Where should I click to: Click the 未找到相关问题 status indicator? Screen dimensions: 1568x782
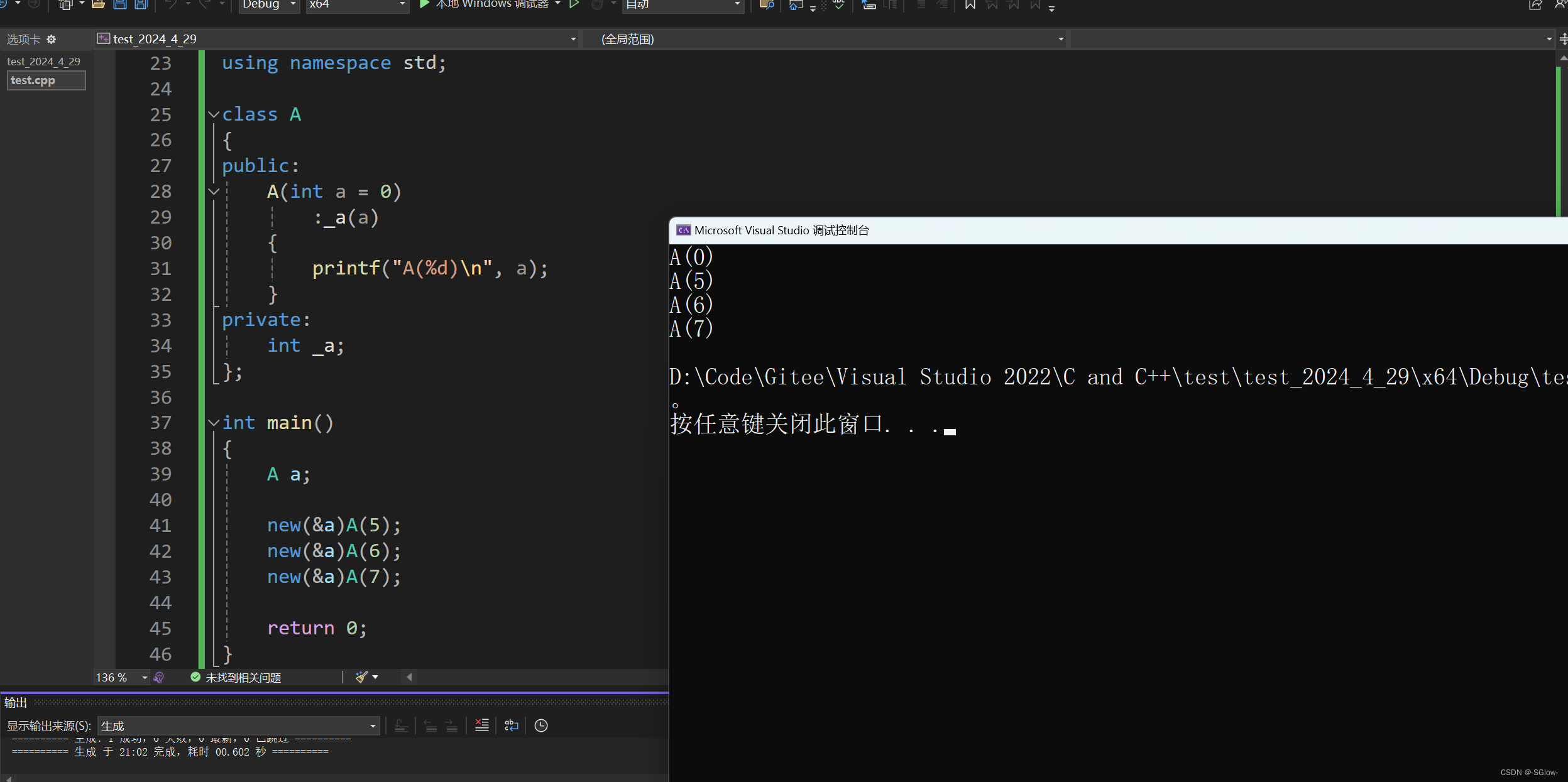click(236, 677)
